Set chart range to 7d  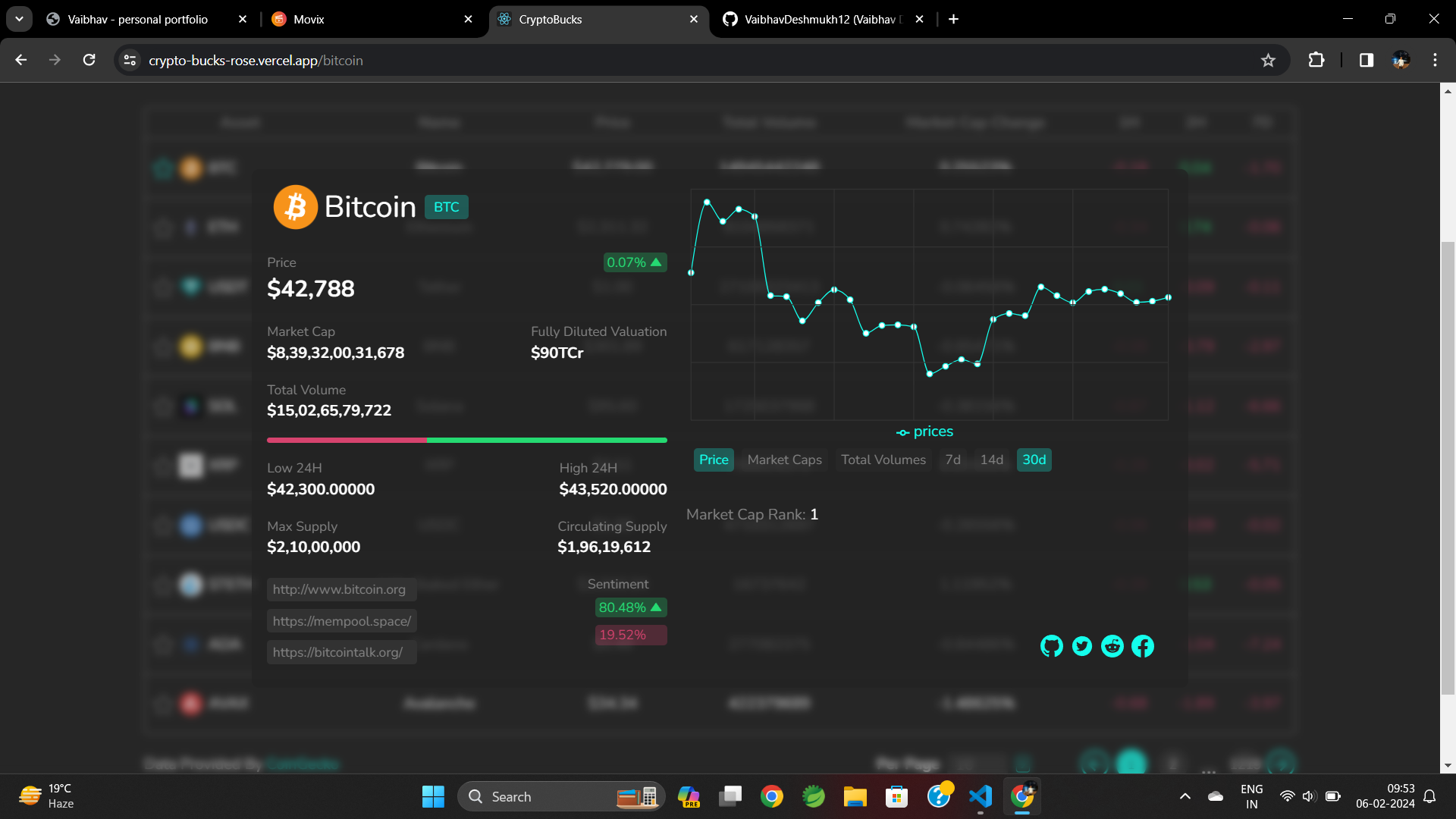click(x=953, y=460)
